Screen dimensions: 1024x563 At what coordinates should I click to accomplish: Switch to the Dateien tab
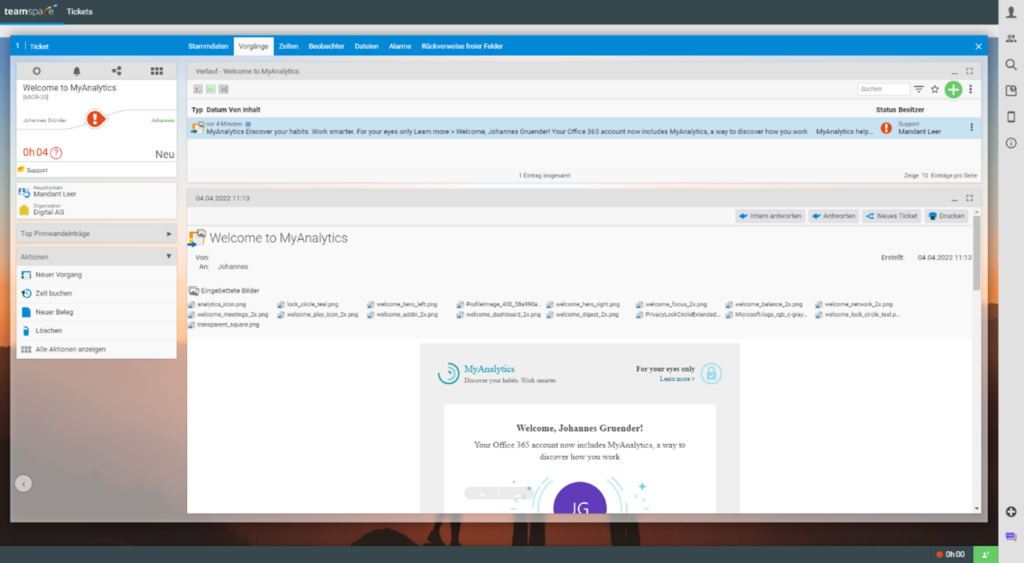pyautogui.click(x=366, y=46)
